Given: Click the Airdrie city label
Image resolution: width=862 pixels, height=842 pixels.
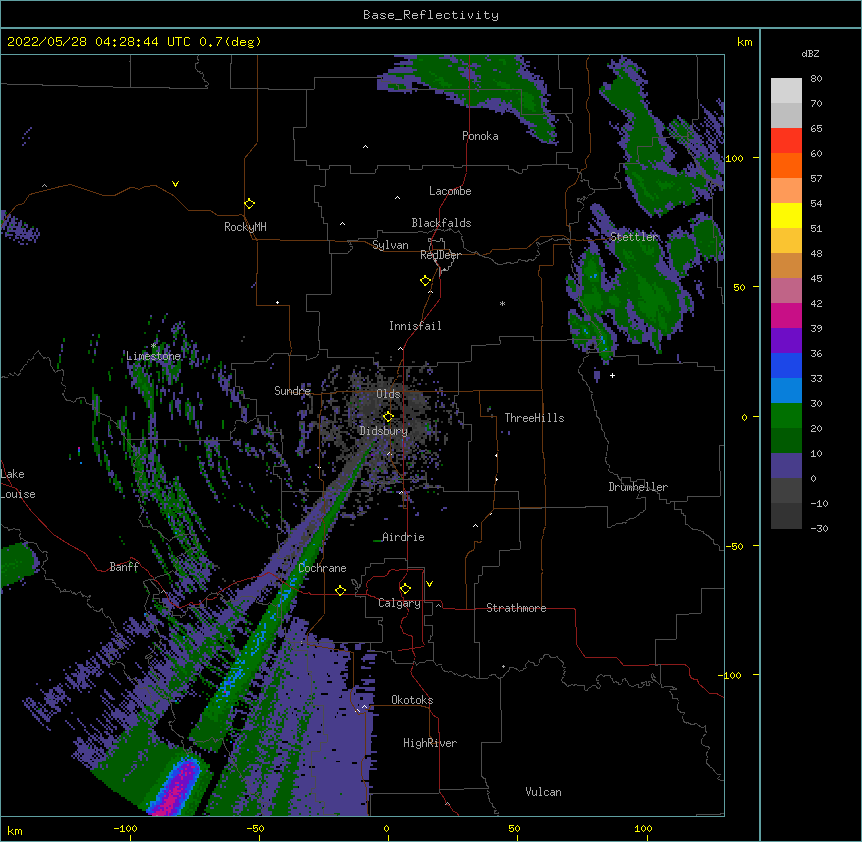Looking at the screenshot, I should point(403,537).
